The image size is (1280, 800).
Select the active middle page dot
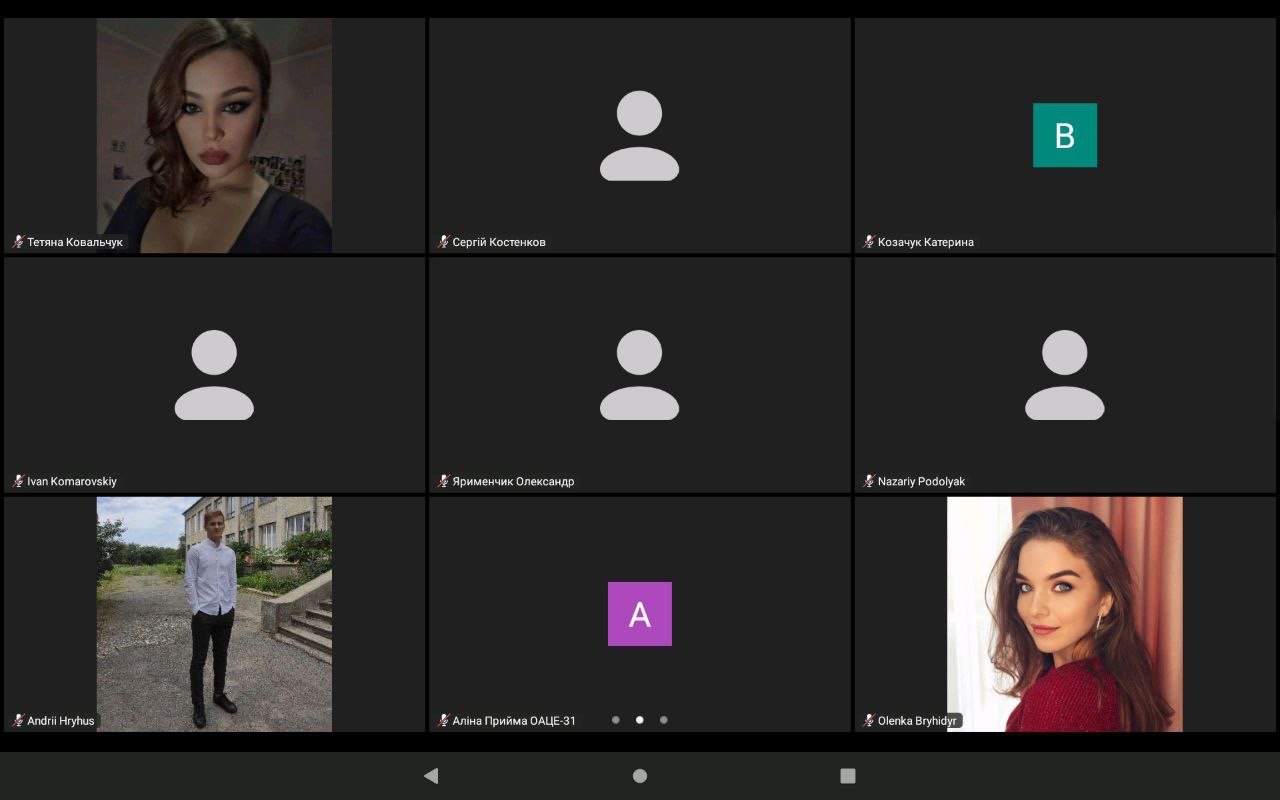pyautogui.click(x=640, y=720)
